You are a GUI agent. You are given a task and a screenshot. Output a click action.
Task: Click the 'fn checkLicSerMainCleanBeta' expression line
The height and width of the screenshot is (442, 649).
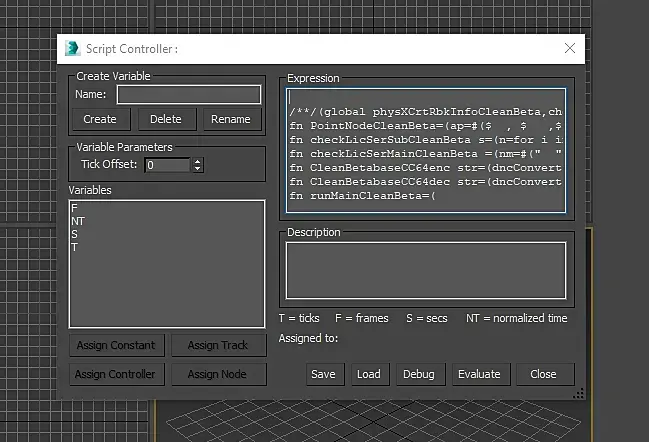point(425,154)
